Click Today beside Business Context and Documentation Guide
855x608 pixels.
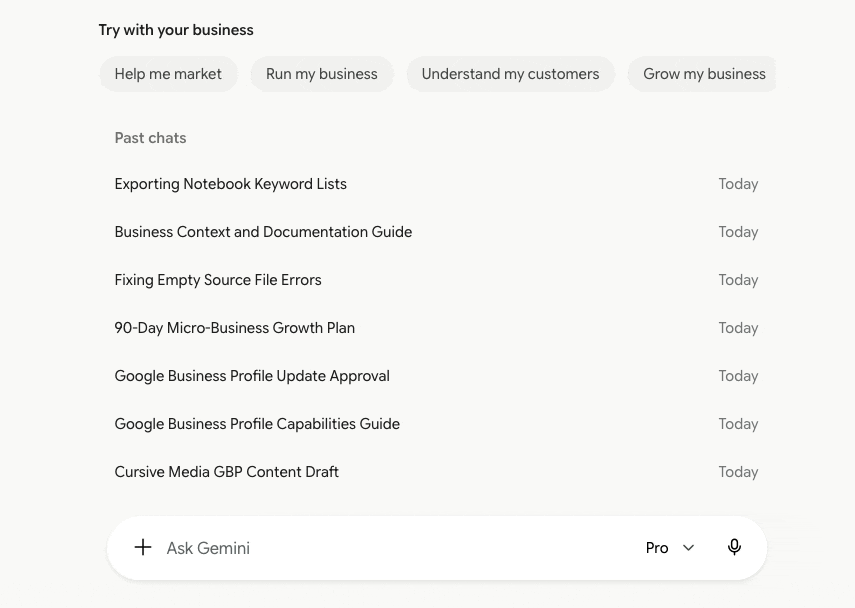click(738, 232)
